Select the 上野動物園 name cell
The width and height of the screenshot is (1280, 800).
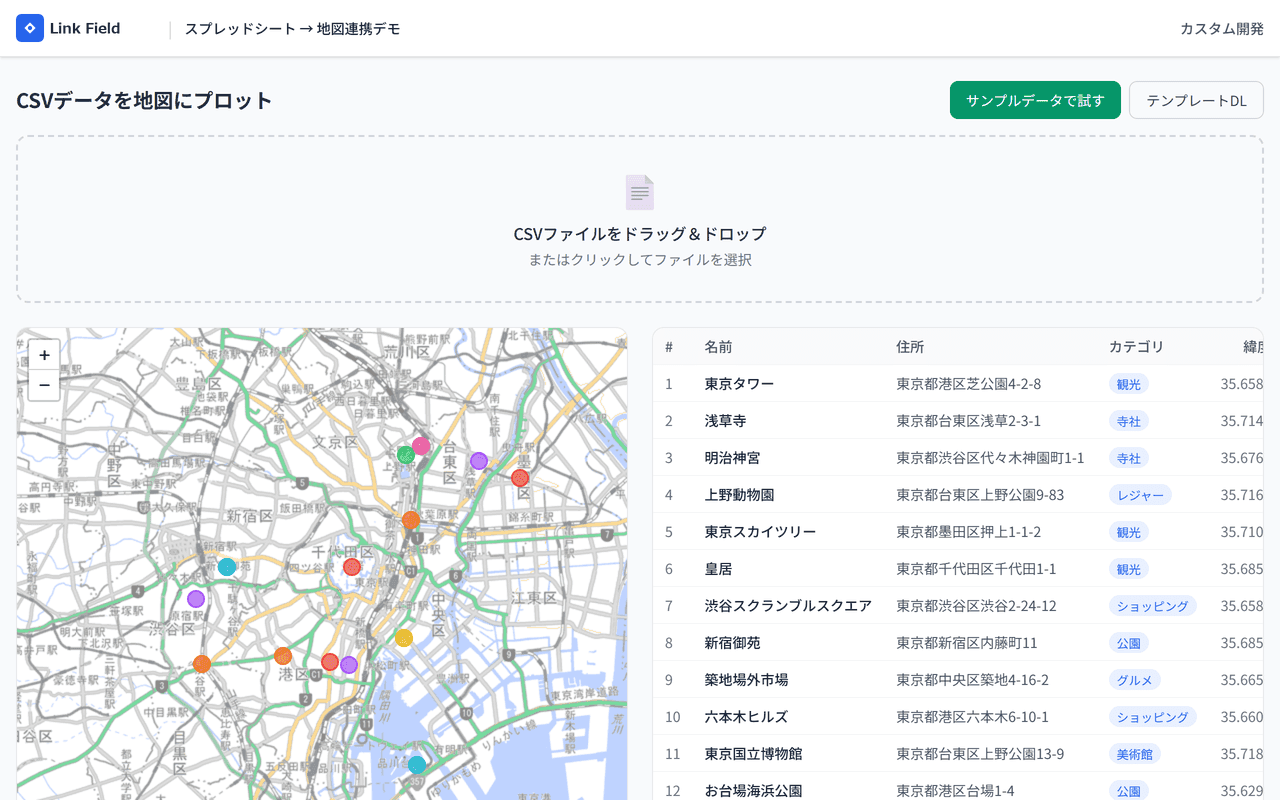739,495
